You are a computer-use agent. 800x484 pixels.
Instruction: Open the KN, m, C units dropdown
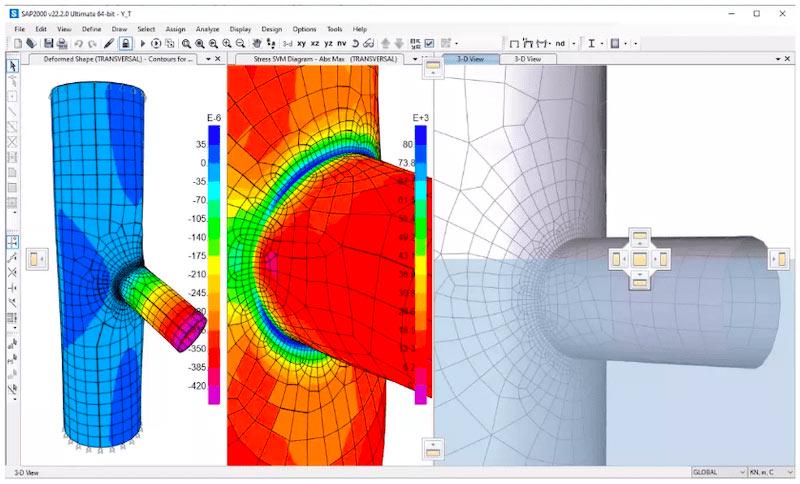771,472
